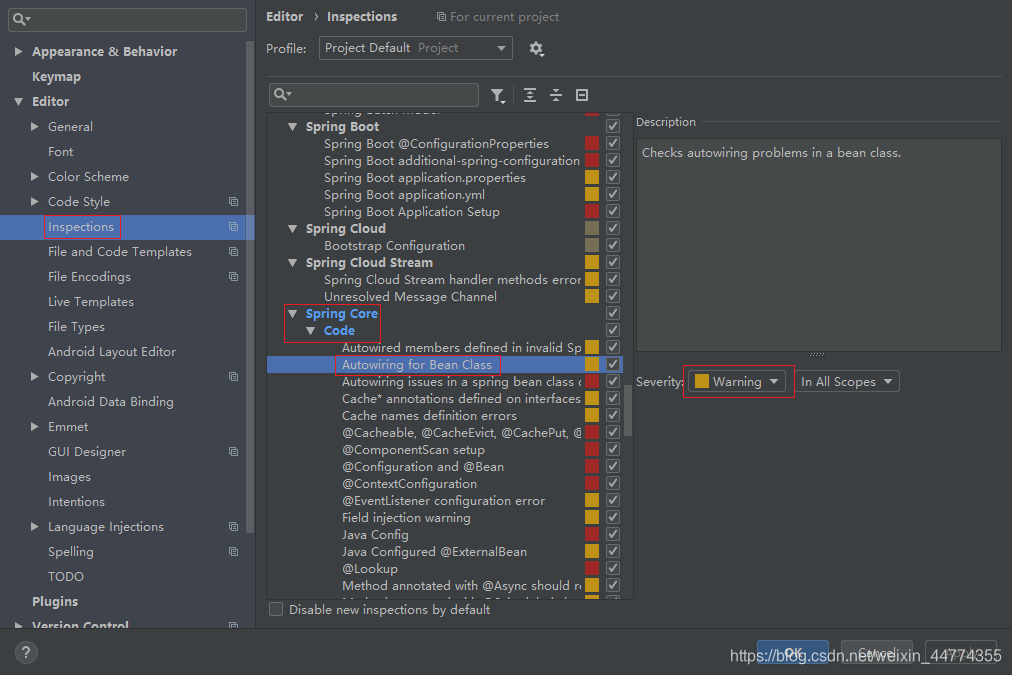Viewport: 1012px width, 675px height.
Task: Click the For current project icon
Action: 441,17
